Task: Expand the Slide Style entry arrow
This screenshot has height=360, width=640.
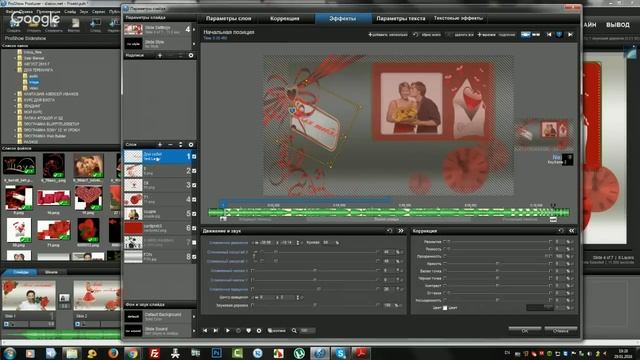Action: coord(193,43)
